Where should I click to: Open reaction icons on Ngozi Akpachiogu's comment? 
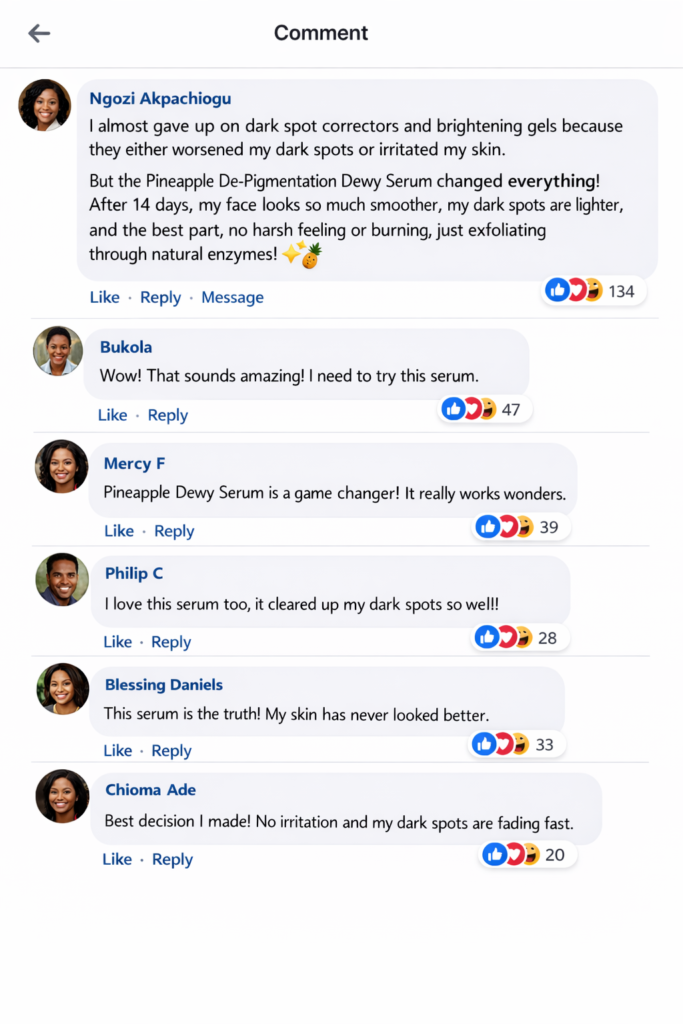point(575,291)
